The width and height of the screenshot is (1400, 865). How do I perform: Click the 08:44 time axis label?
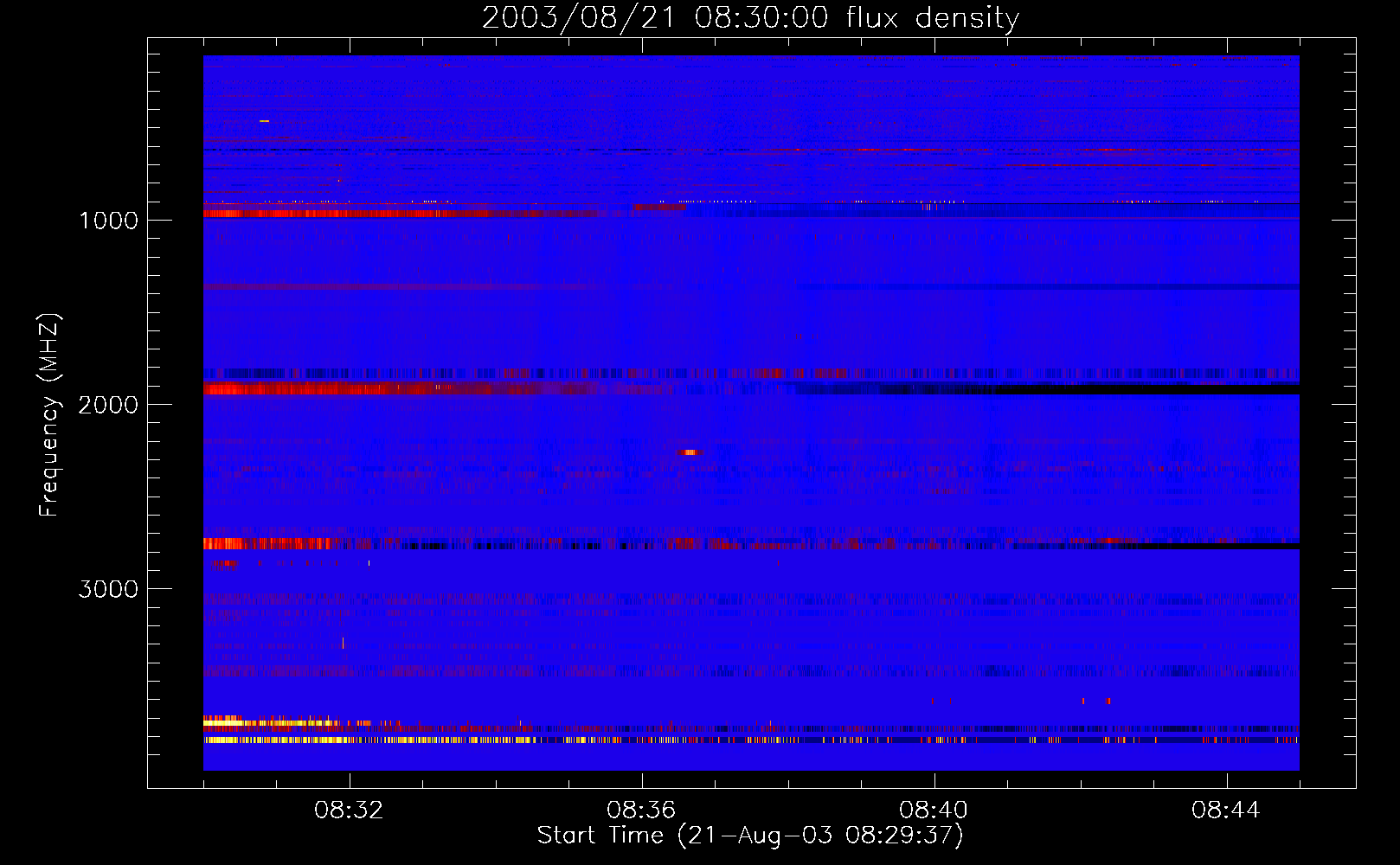pyautogui.click(x=1226, y=811)
